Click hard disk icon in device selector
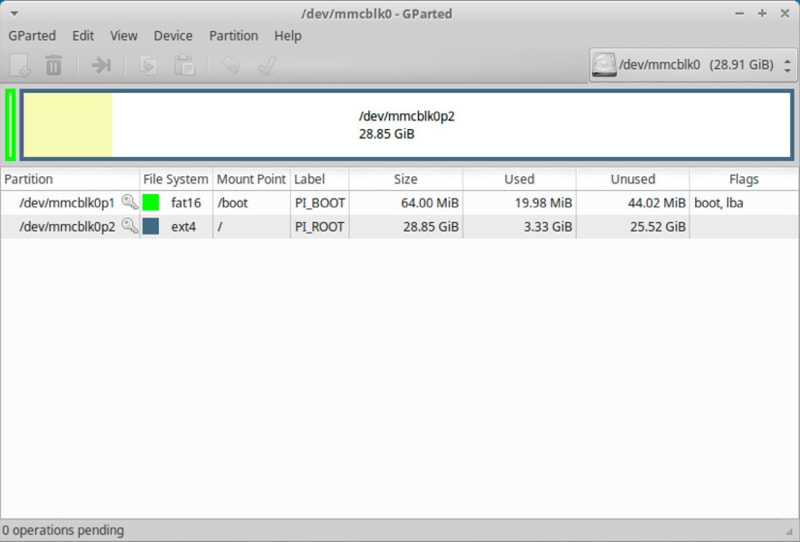The height and width of the screenshot is (542, 800). click(604, 65)
